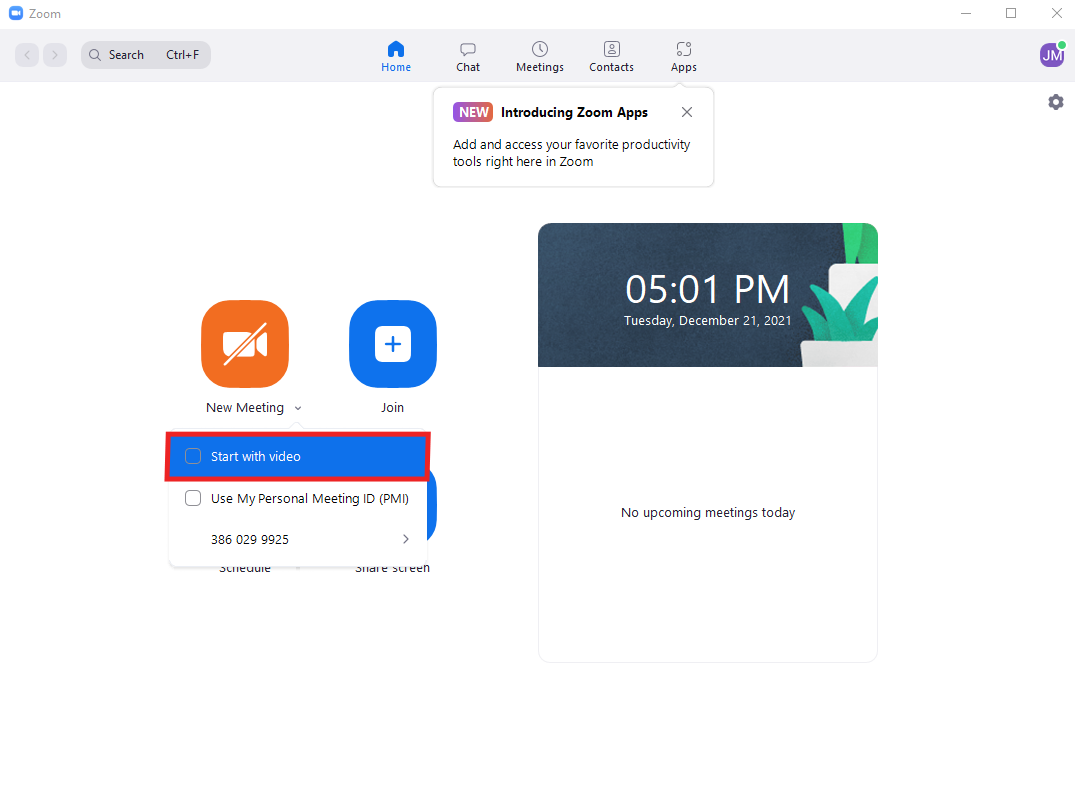Click the 05:01 PM clock banner

click(708, 295)
